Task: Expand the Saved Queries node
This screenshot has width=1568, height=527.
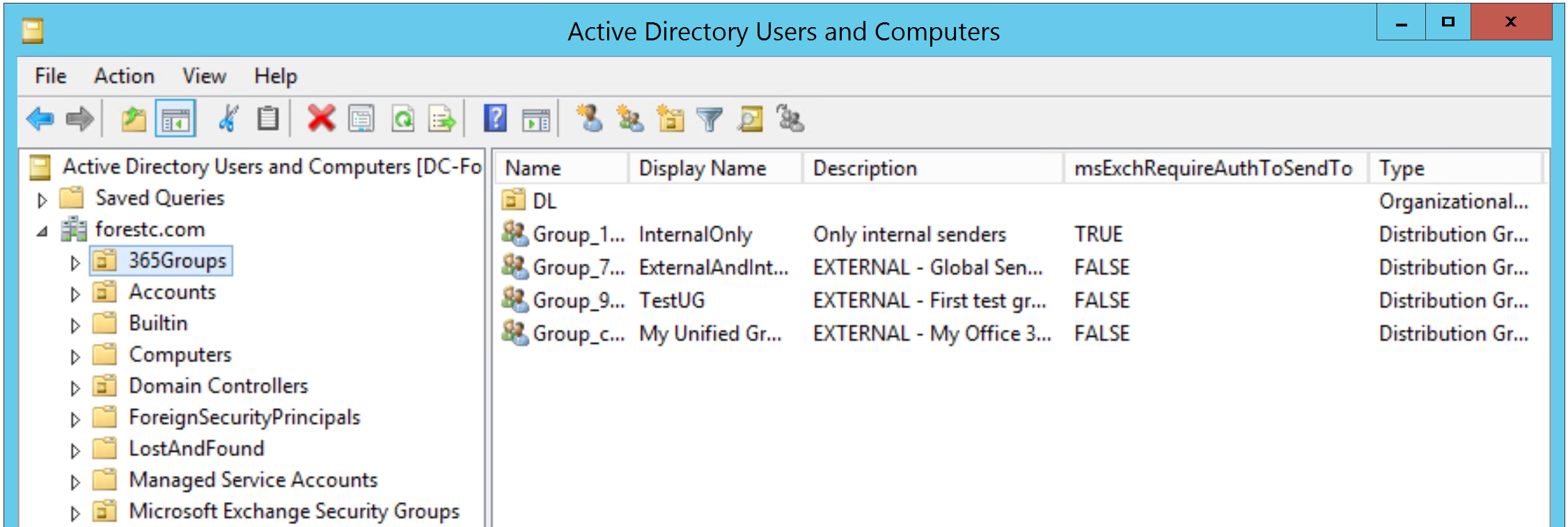Action: pos(42,200)
